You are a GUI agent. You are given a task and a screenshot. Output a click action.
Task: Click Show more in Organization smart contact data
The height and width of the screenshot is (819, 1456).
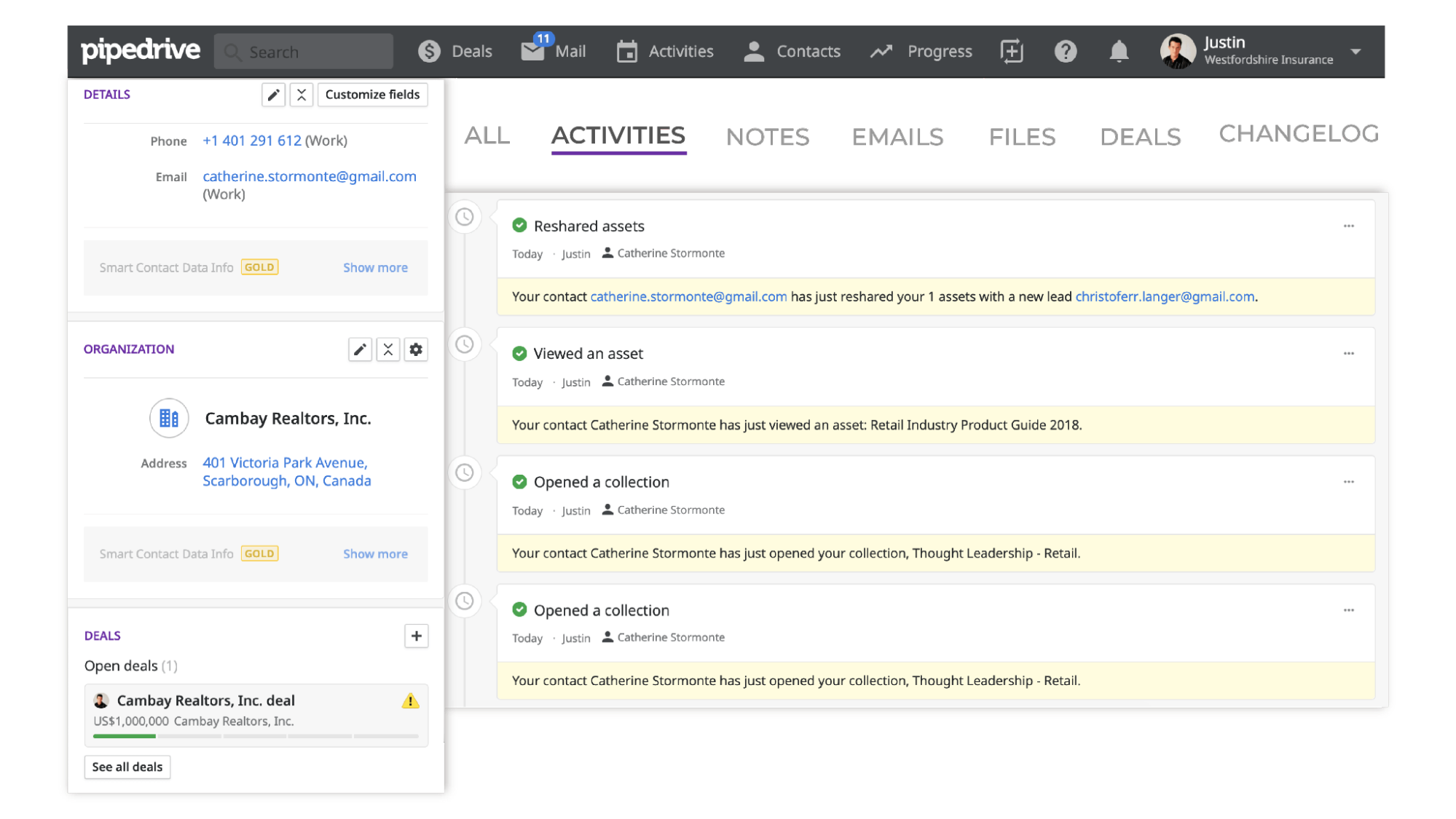tap(375, 554)
